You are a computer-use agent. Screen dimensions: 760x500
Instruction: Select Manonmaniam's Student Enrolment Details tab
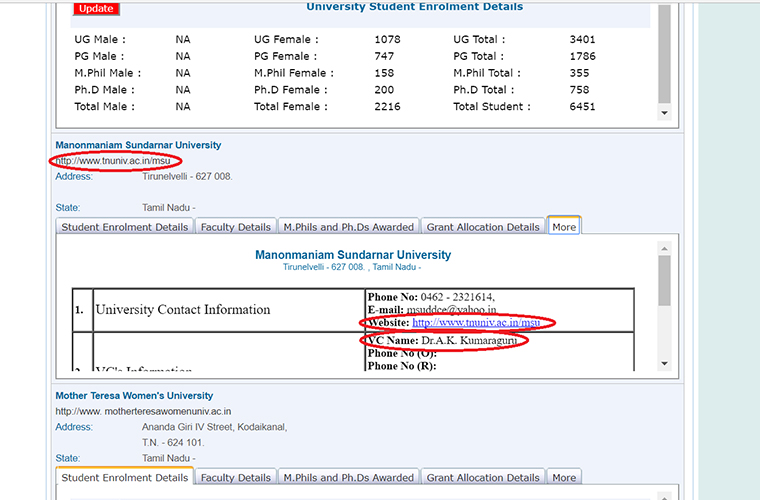125,227
